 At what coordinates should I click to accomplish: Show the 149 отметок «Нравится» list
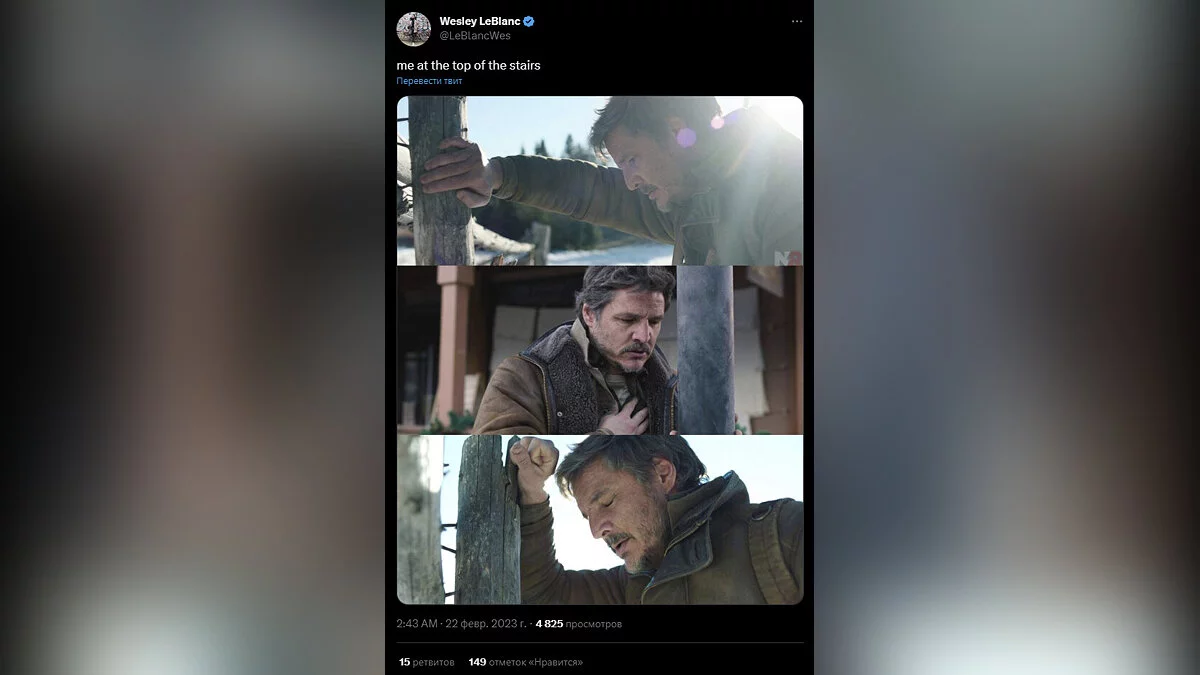coord(525,662)
